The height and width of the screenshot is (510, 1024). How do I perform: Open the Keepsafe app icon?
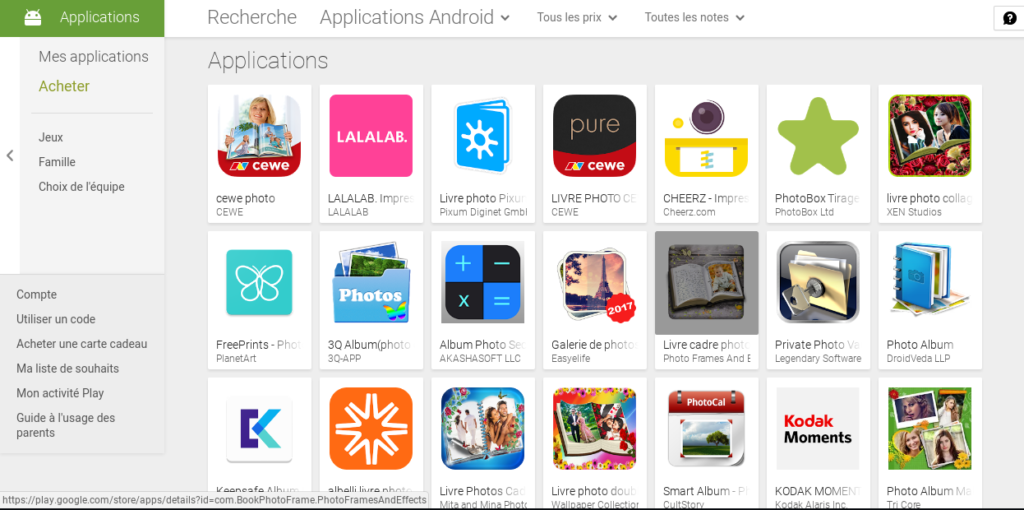(x=259, y=428)
